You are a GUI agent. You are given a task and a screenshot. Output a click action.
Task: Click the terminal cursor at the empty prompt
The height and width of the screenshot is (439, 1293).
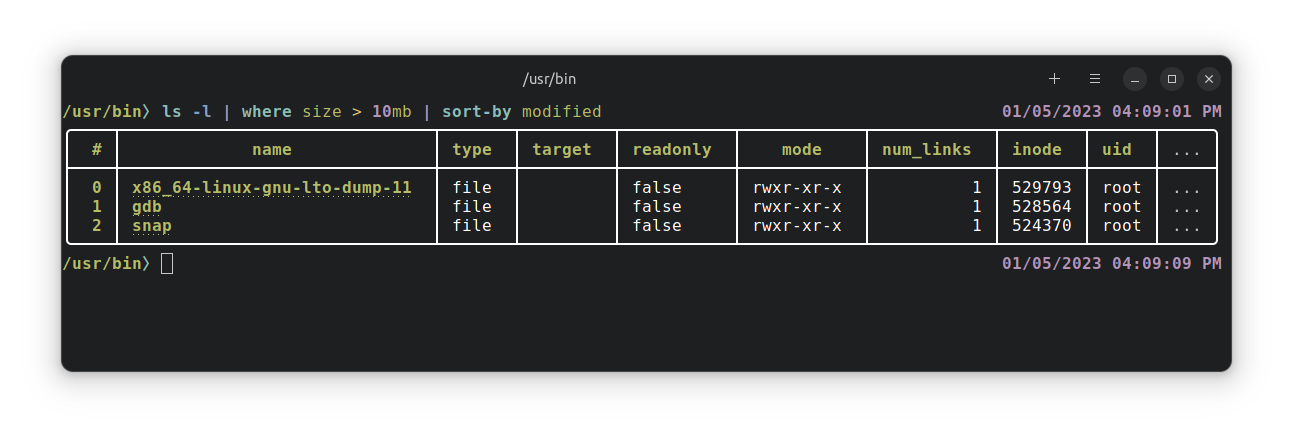pos(167,264)
